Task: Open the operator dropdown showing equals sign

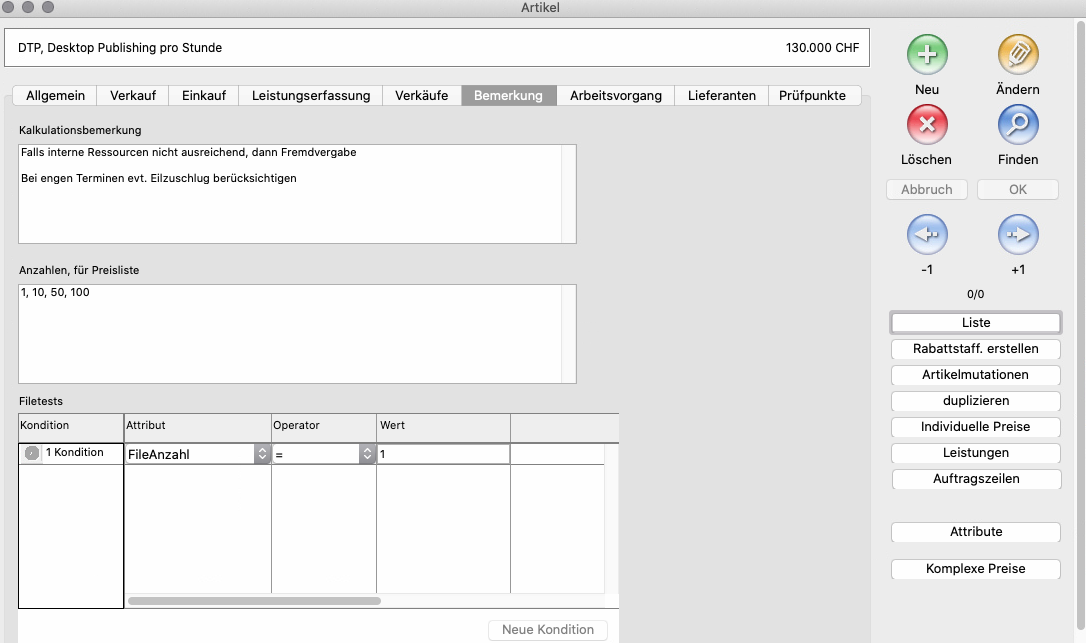Action: click(x=366, y=454)
